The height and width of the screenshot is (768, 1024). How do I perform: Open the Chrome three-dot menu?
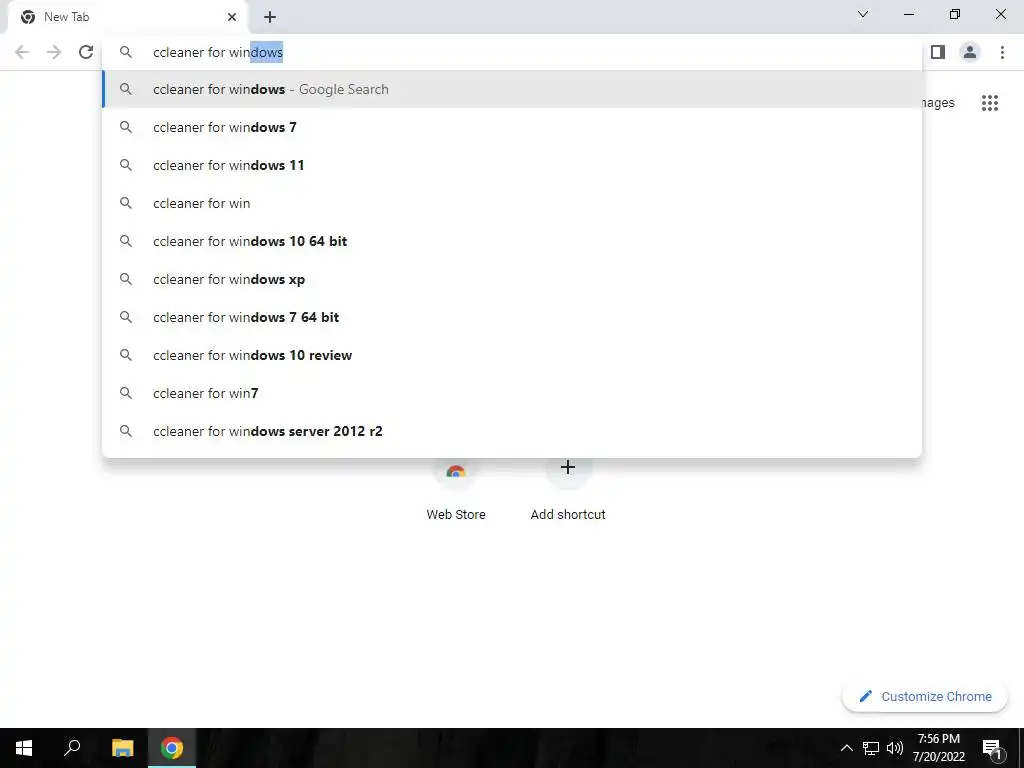pyautogui.click(x=1002, y=52)
